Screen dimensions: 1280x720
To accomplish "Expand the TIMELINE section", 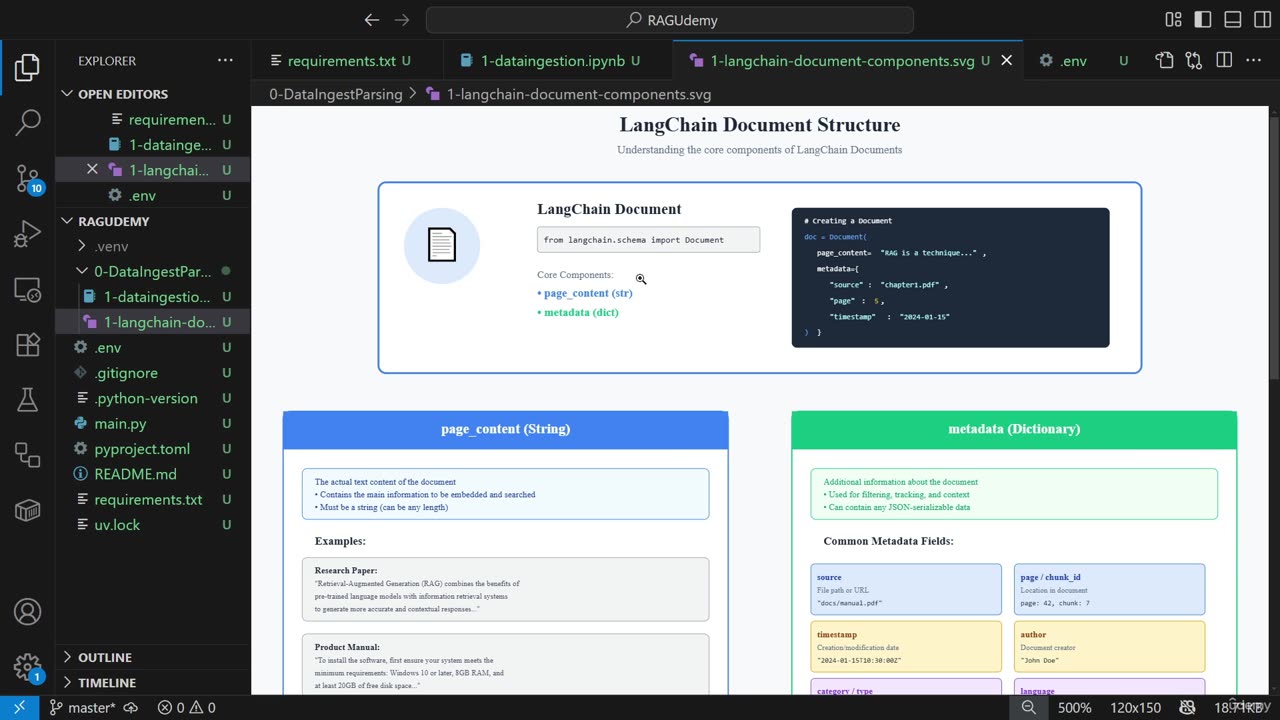I will pos(152,682).
